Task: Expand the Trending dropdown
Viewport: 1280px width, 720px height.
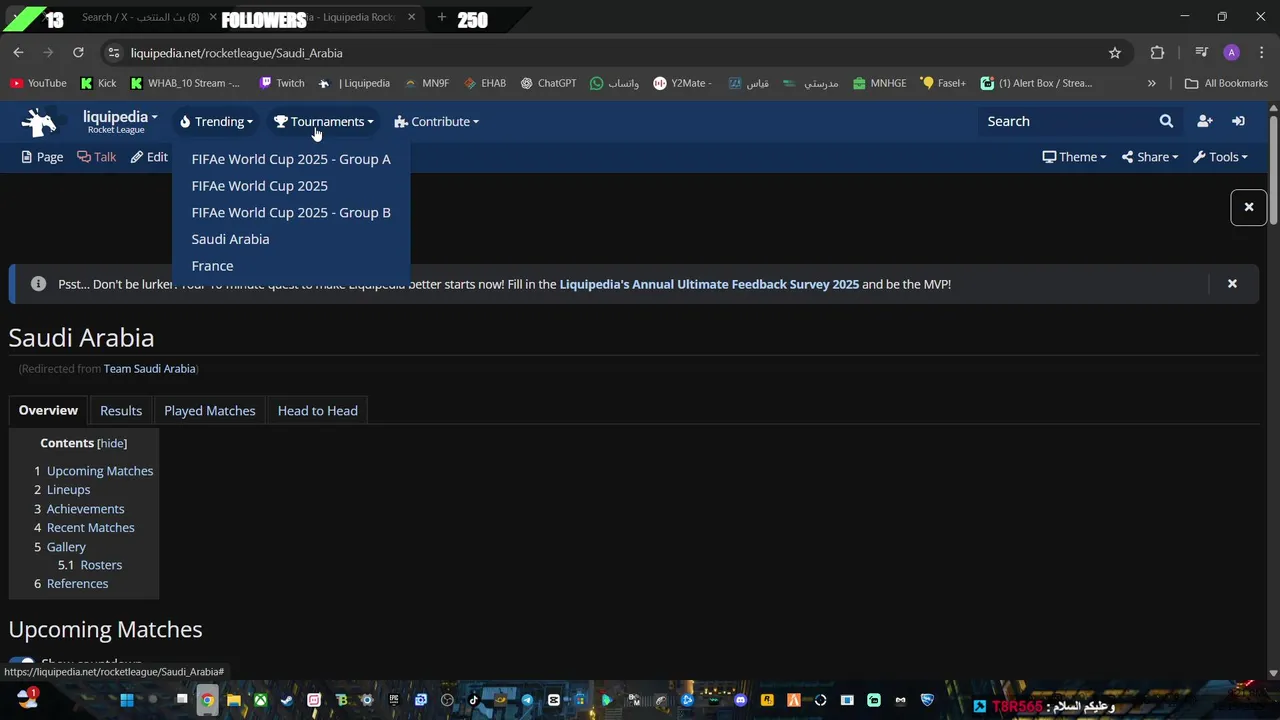Action: tap(216, 121)
